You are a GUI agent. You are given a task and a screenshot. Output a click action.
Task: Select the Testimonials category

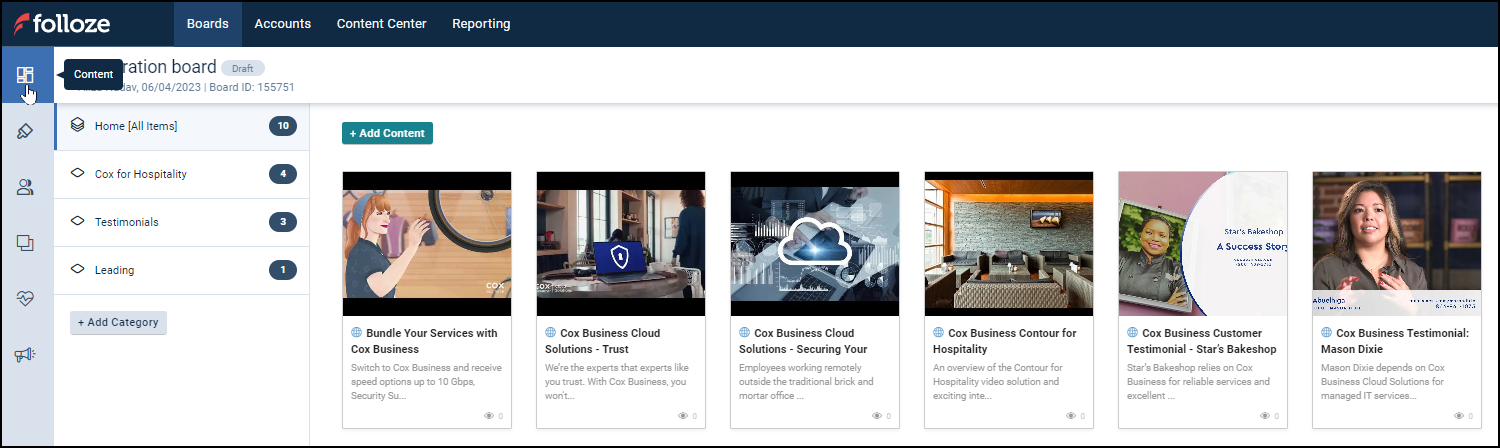(182, 222)
